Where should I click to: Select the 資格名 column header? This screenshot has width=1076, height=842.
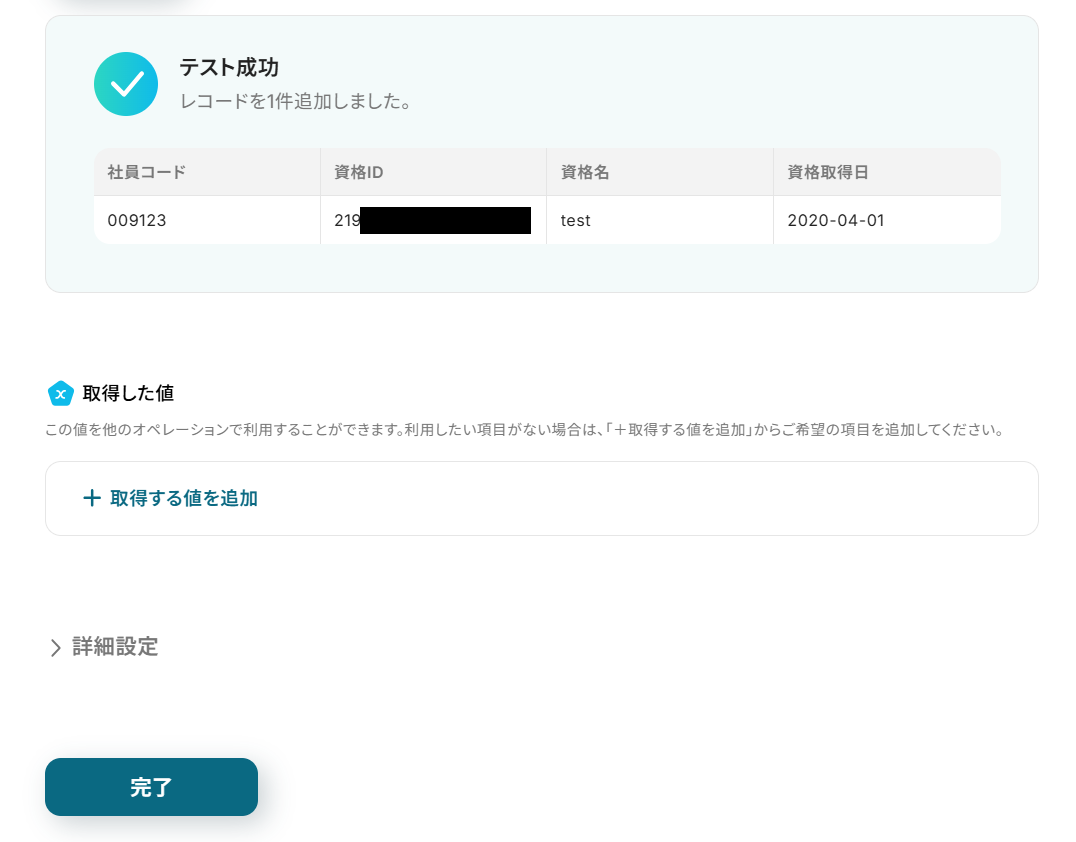(660, 172)
